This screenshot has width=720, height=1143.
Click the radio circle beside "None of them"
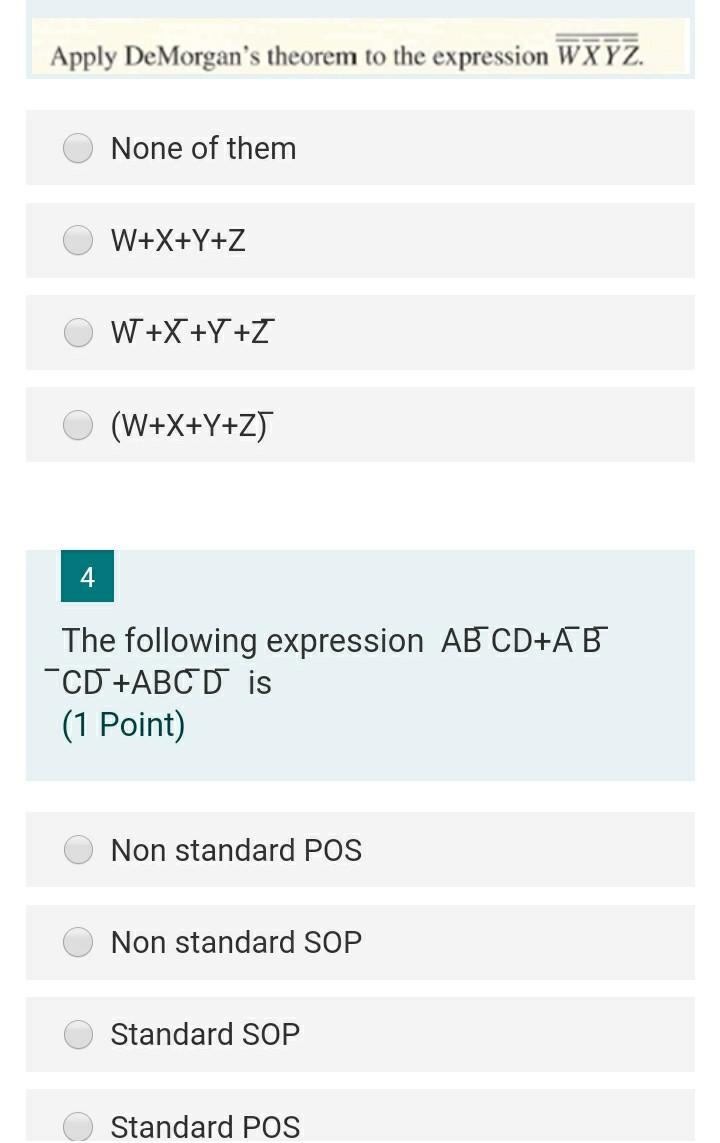point(78,147)
